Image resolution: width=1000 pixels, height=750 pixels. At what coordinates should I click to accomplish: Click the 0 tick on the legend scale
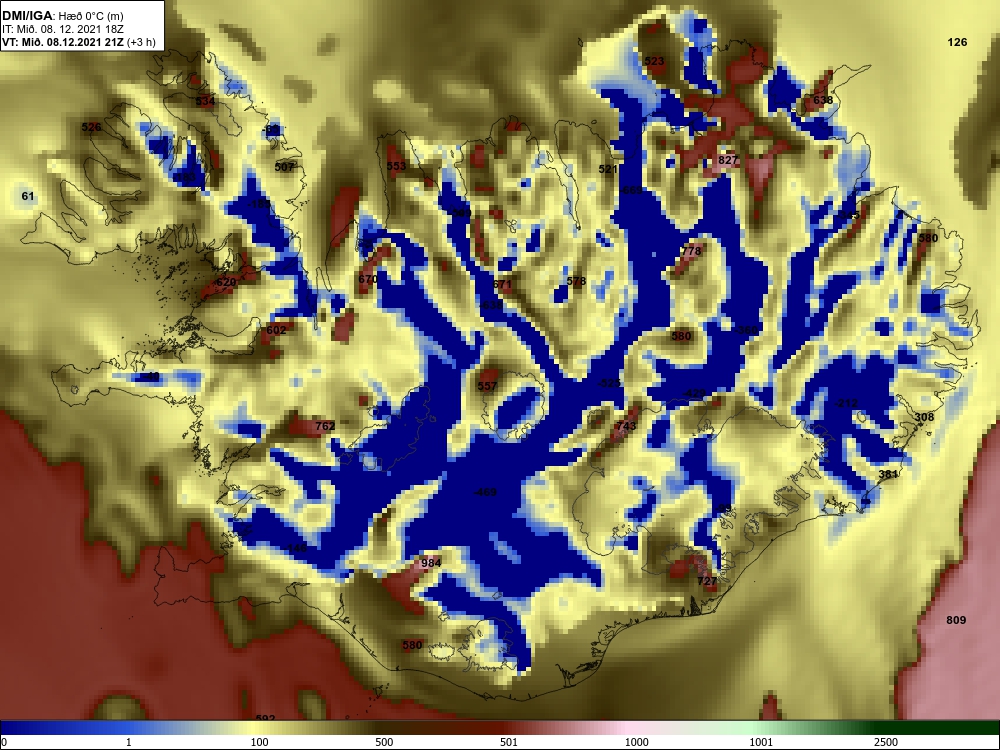[4, 742]
